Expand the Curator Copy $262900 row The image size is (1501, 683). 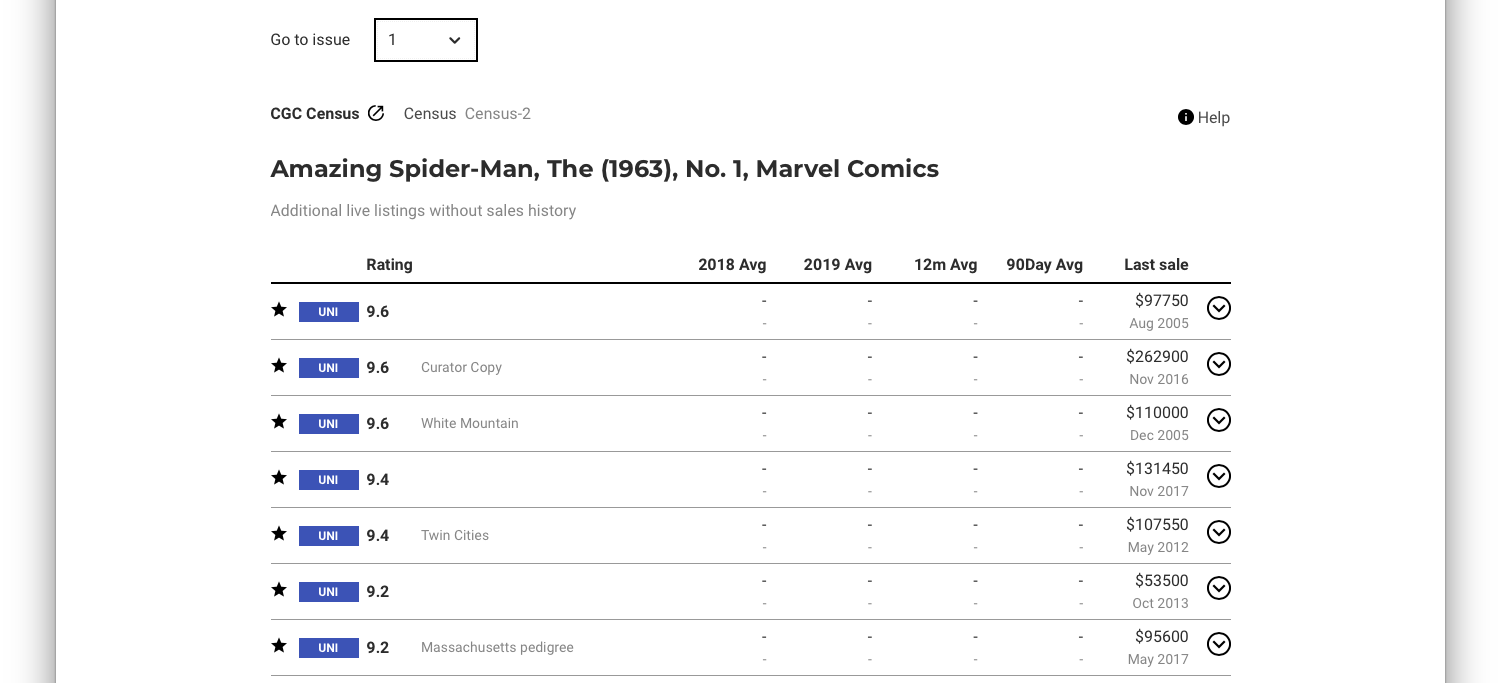pyautogui.click(x=1218, y=364)
